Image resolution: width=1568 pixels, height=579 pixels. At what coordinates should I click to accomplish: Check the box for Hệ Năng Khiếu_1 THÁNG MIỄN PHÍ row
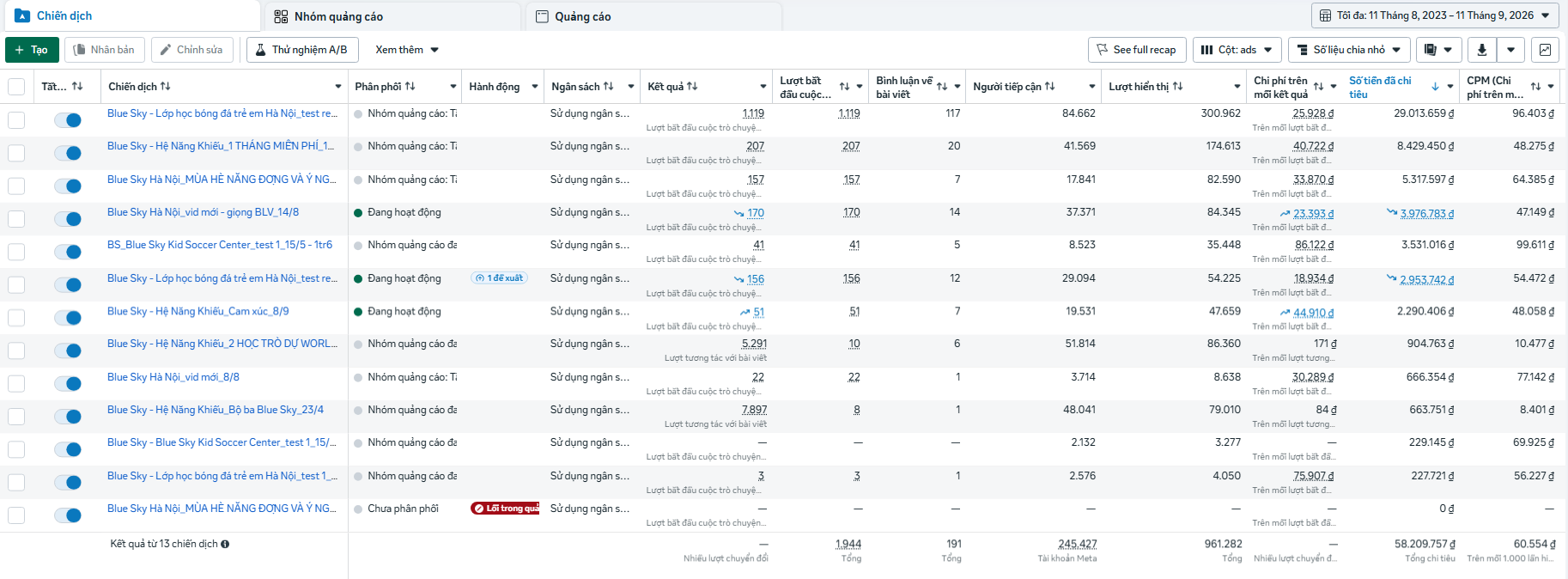[16, 153]
